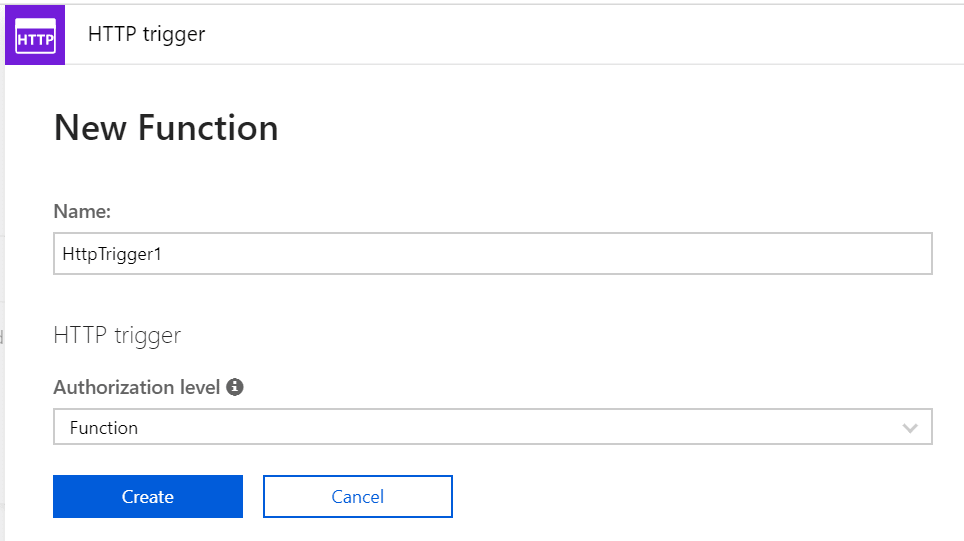Focus the Name input field

(x=492, y=254)
